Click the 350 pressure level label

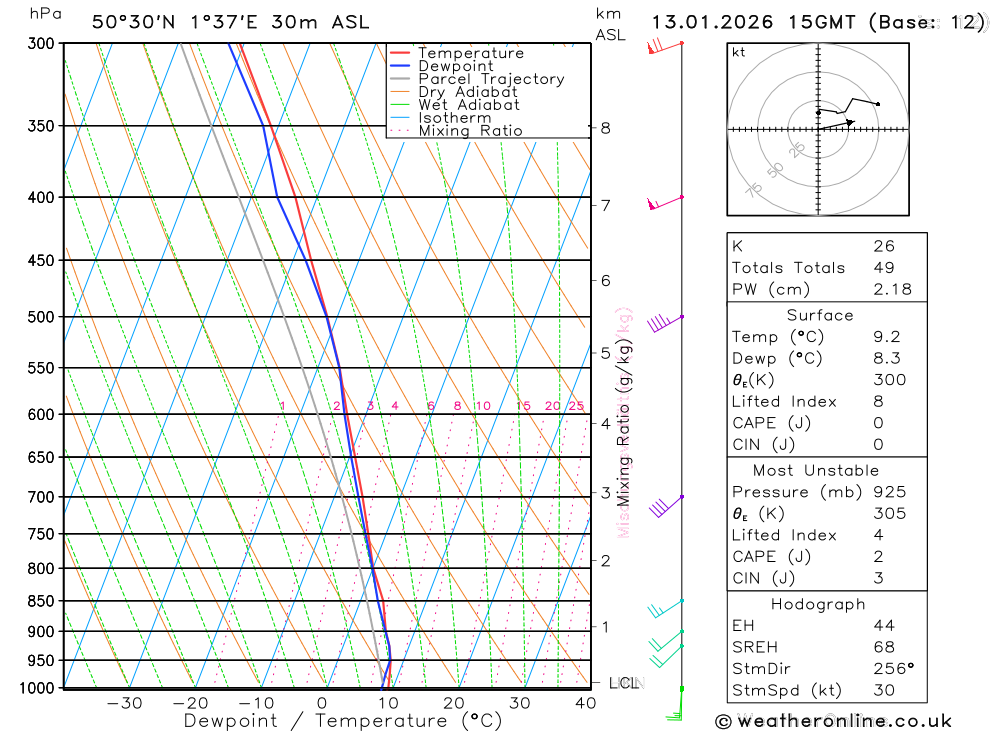(41, 126)
